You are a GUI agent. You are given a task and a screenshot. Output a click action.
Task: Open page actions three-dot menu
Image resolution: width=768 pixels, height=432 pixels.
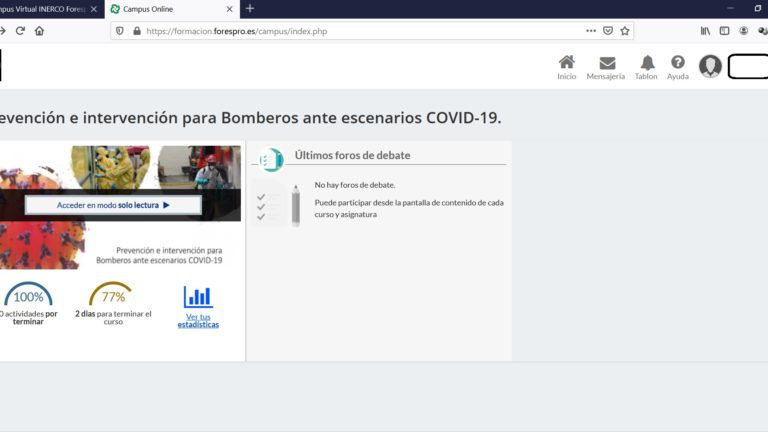click(x=591, y=31)
